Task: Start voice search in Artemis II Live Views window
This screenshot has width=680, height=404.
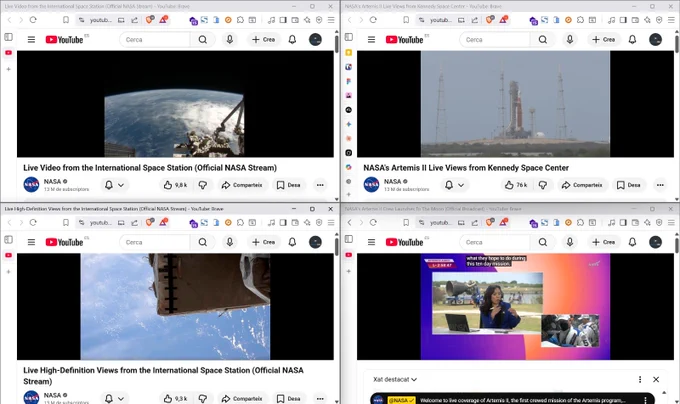Action: coord(569,39)
